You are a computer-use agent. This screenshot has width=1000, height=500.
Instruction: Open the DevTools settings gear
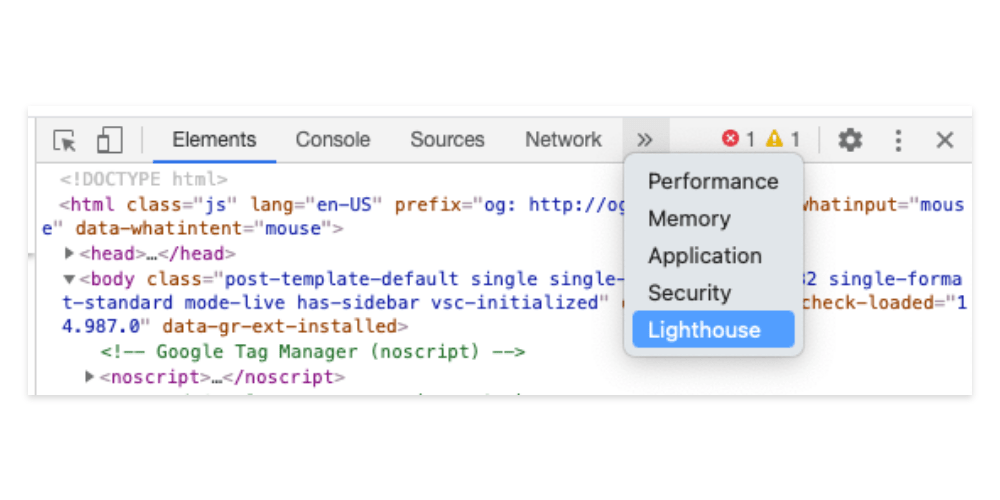click(x=850, y=140)
